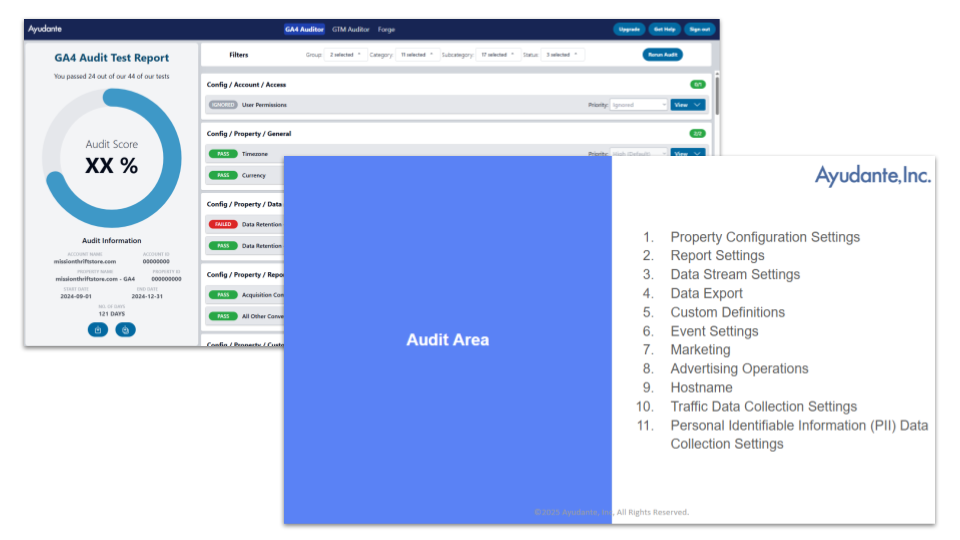Viewport: 960px width, 540px height.
Task: Click the 0/1 count badge for Config / Account / Access
Action: pos(697,84)
